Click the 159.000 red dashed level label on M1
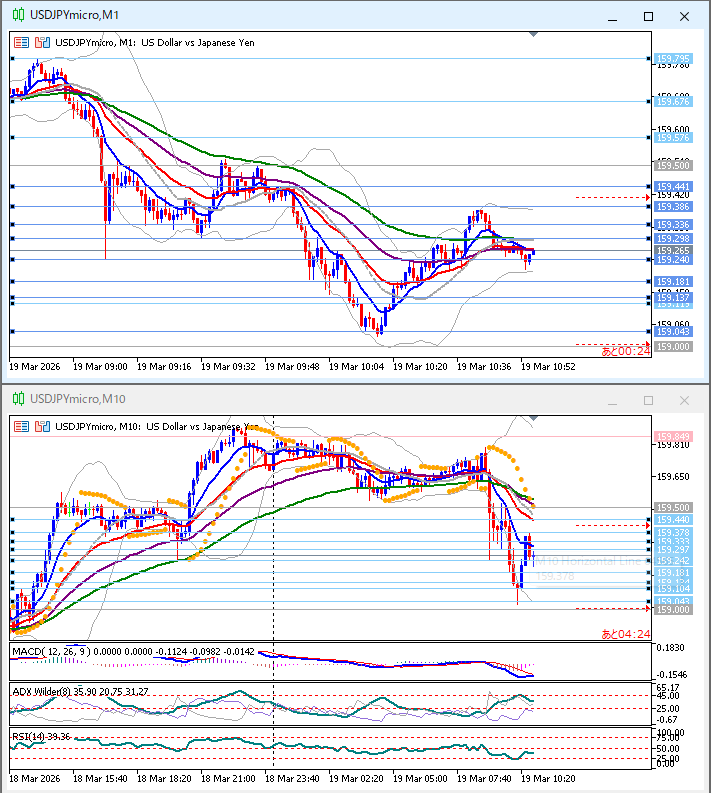The height and width of the screenshot is (793, 711). [x=672, y=346]
